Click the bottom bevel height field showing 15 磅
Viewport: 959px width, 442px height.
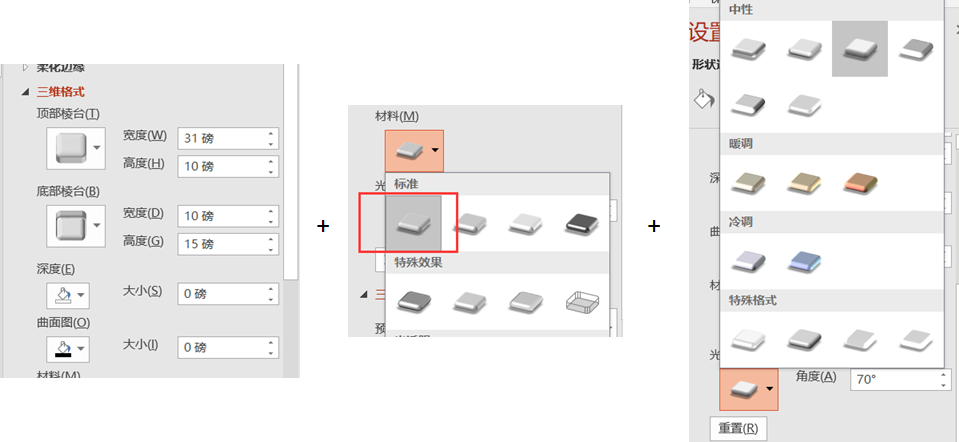[228, 245]
